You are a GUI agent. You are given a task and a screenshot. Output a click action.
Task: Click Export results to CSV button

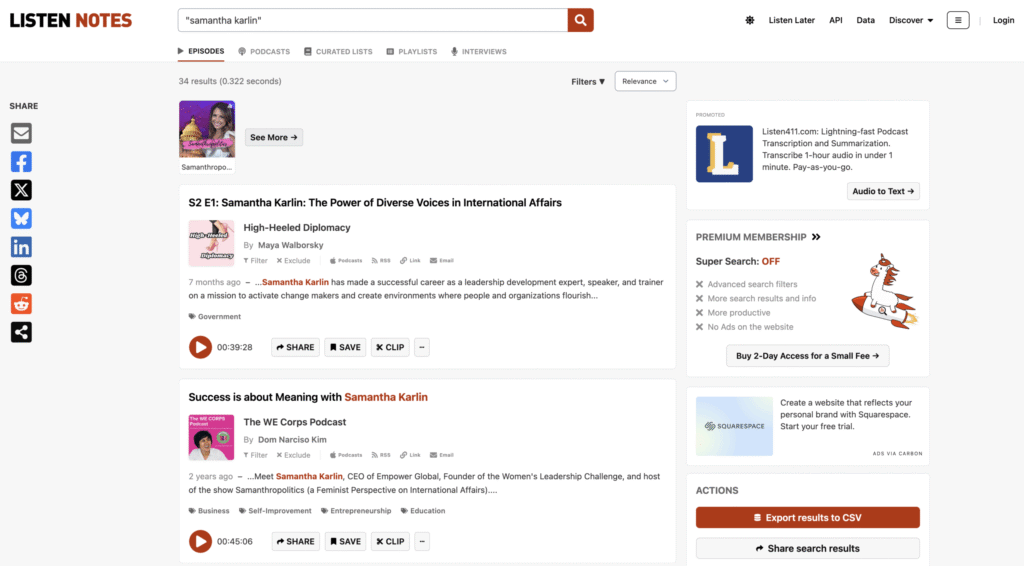click(807, 518)
